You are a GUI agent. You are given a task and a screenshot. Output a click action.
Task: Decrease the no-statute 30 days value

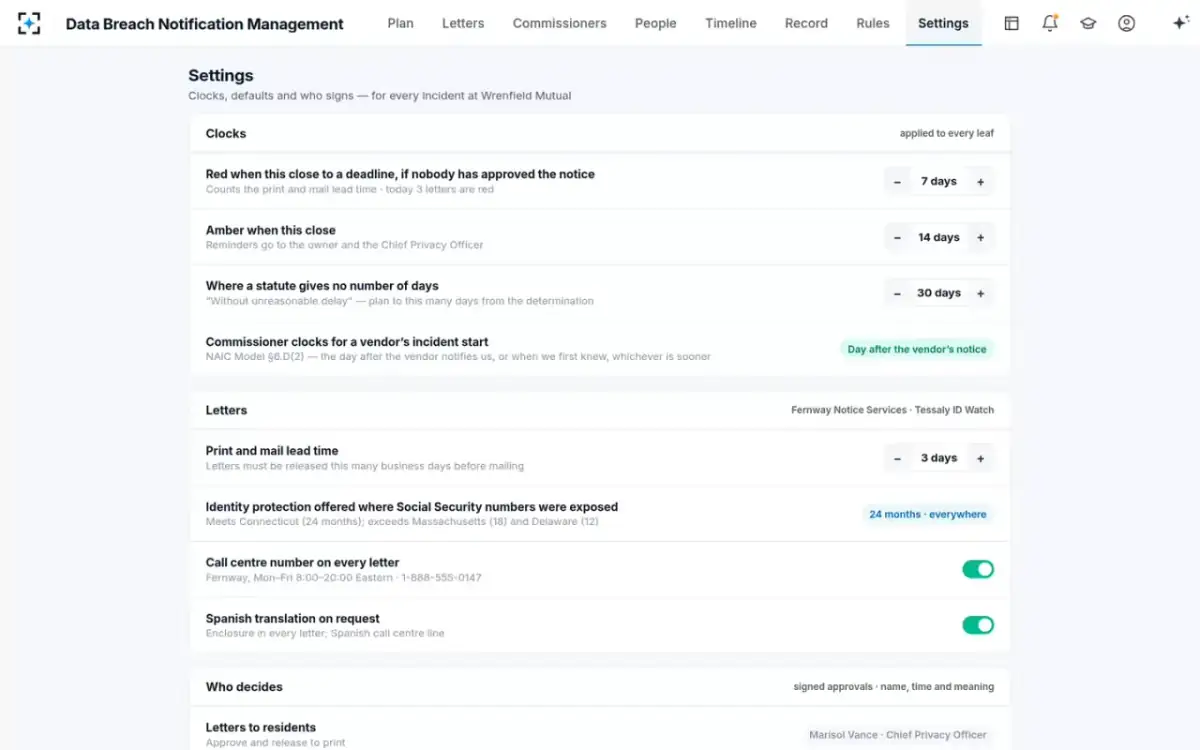tap(897, 294)
